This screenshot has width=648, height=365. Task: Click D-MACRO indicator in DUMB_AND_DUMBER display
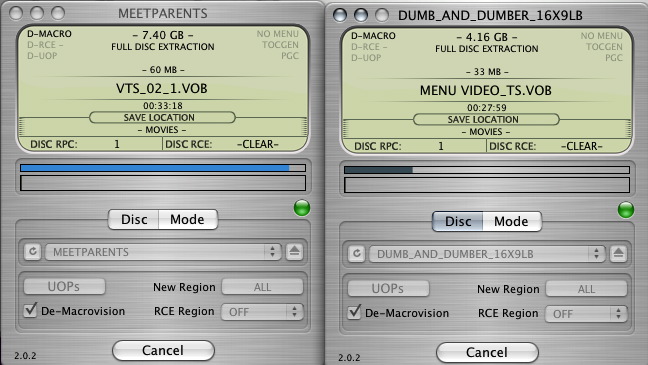pyautogui.click(x=373, y=36)
